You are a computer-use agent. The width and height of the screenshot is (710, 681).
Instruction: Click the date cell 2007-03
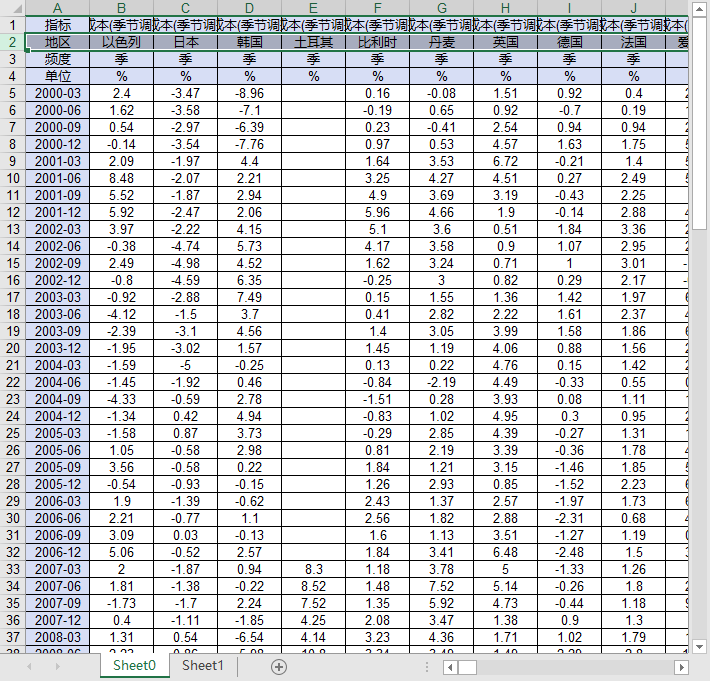58,569
